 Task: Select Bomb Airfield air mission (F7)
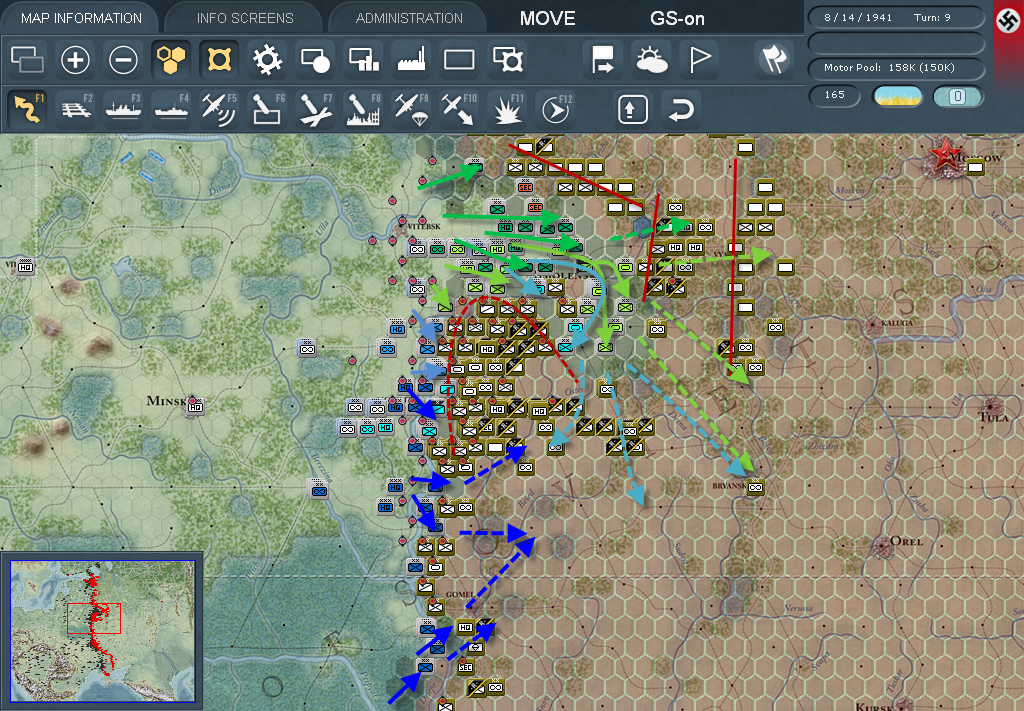tap(315, 108)
